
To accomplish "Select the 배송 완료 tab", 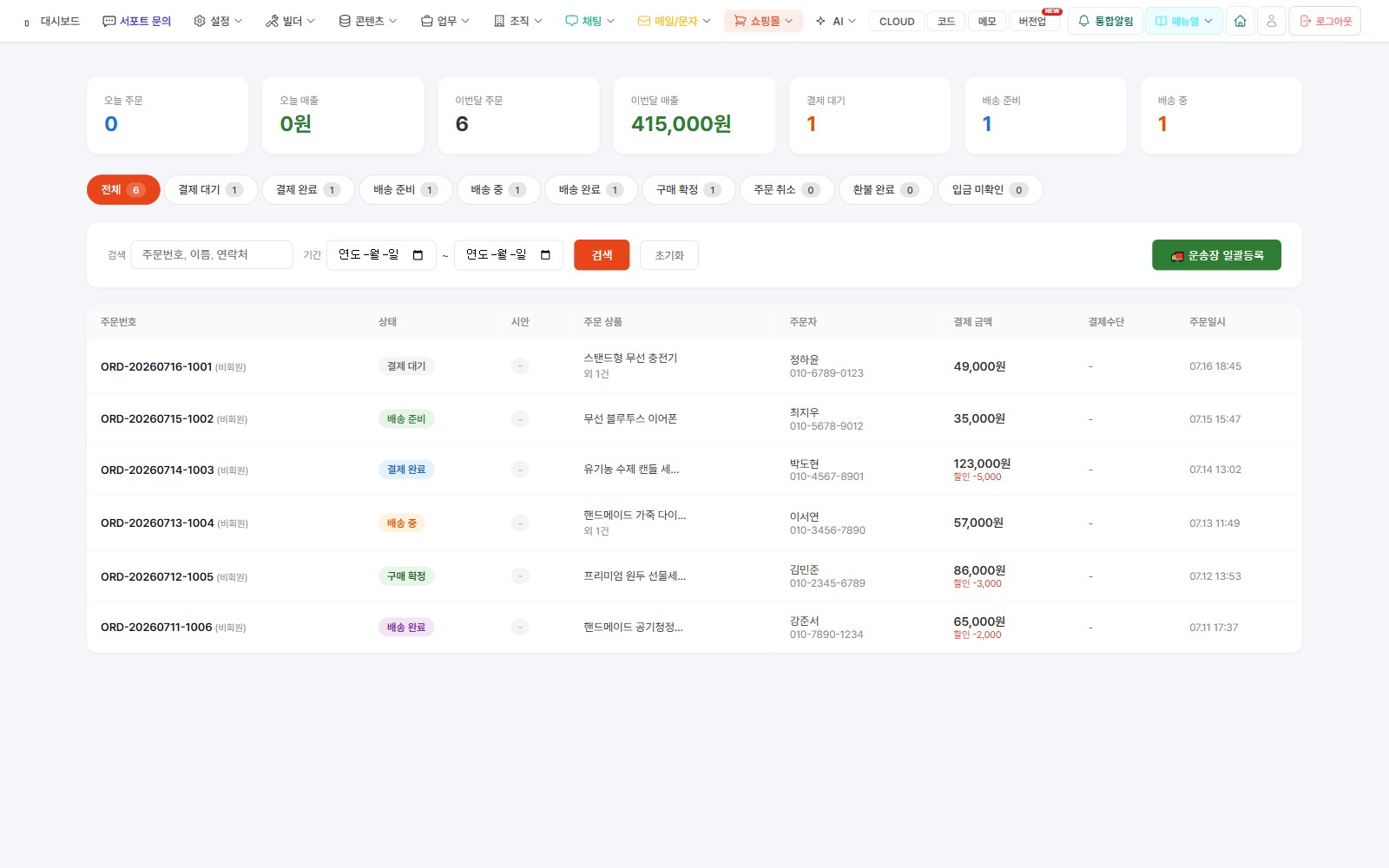I will click(591, 190).
